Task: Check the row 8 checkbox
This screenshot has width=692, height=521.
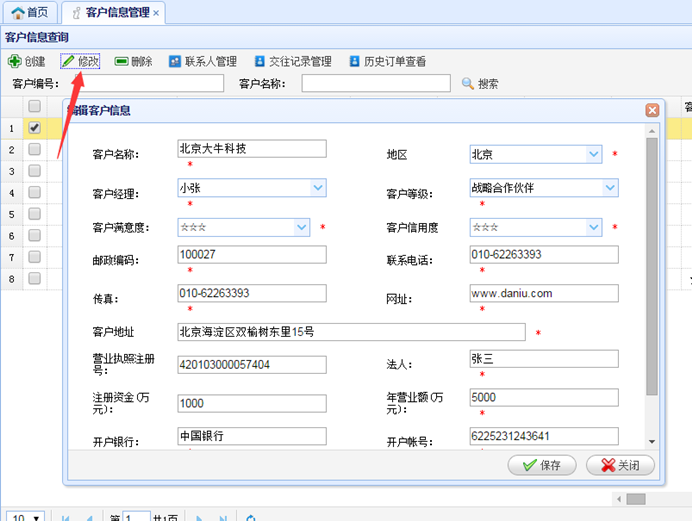Action: (34, 278)
